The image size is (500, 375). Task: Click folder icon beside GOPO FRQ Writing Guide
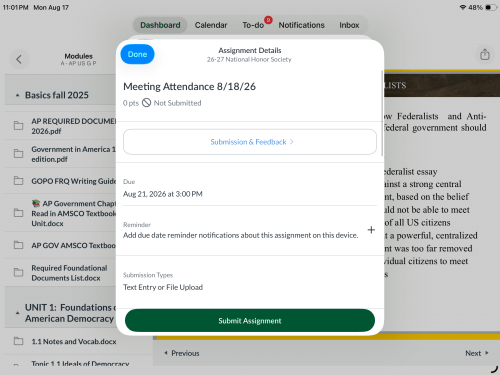(x=19, y=181)
